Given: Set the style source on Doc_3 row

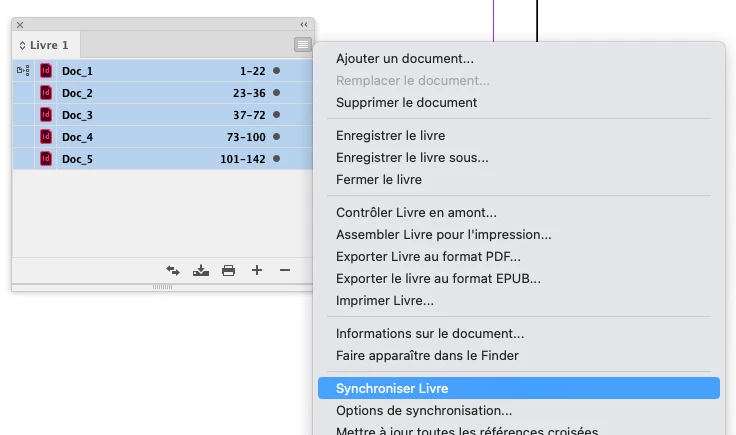Looking at the screenshot, I should tap(23, 115).
